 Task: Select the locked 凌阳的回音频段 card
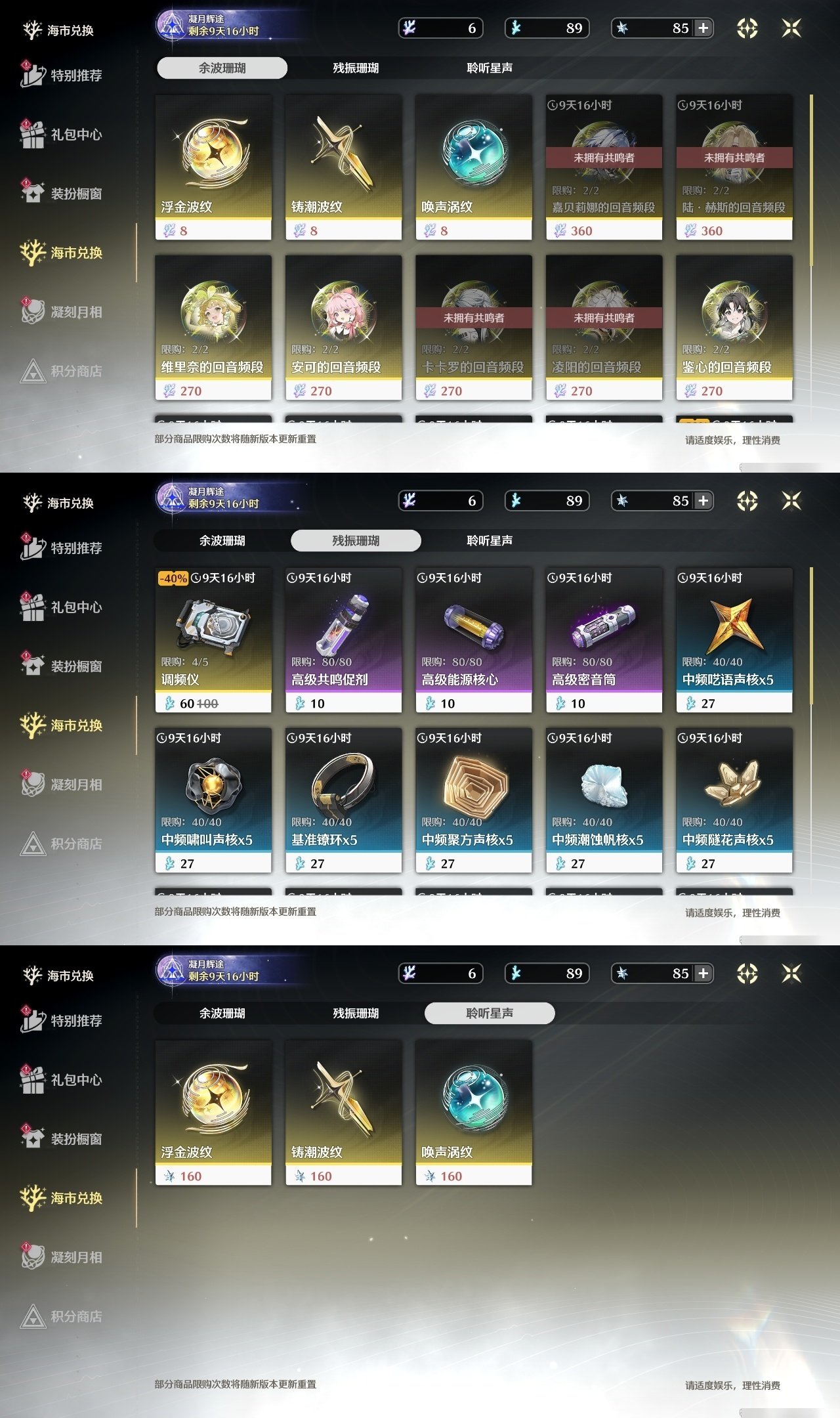pos(604,328)
